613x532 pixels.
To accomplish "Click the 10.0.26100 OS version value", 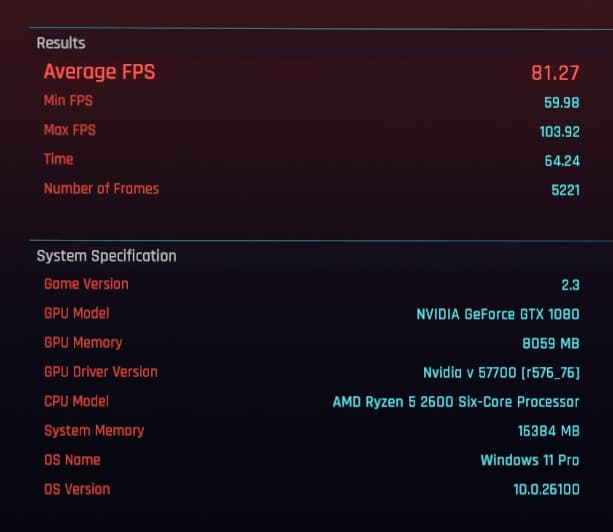I will click(546, 489).
